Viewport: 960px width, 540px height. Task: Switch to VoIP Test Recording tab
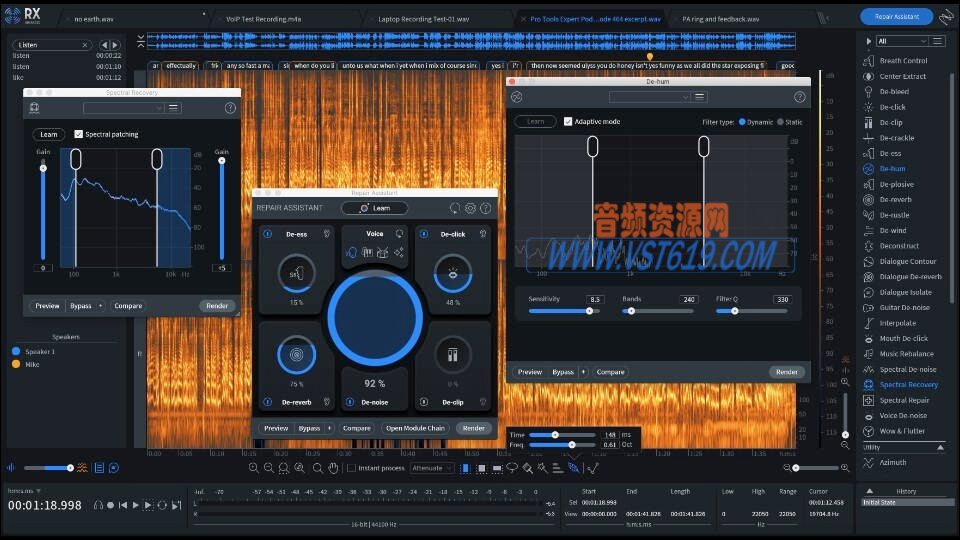click(x=263, y=19)
